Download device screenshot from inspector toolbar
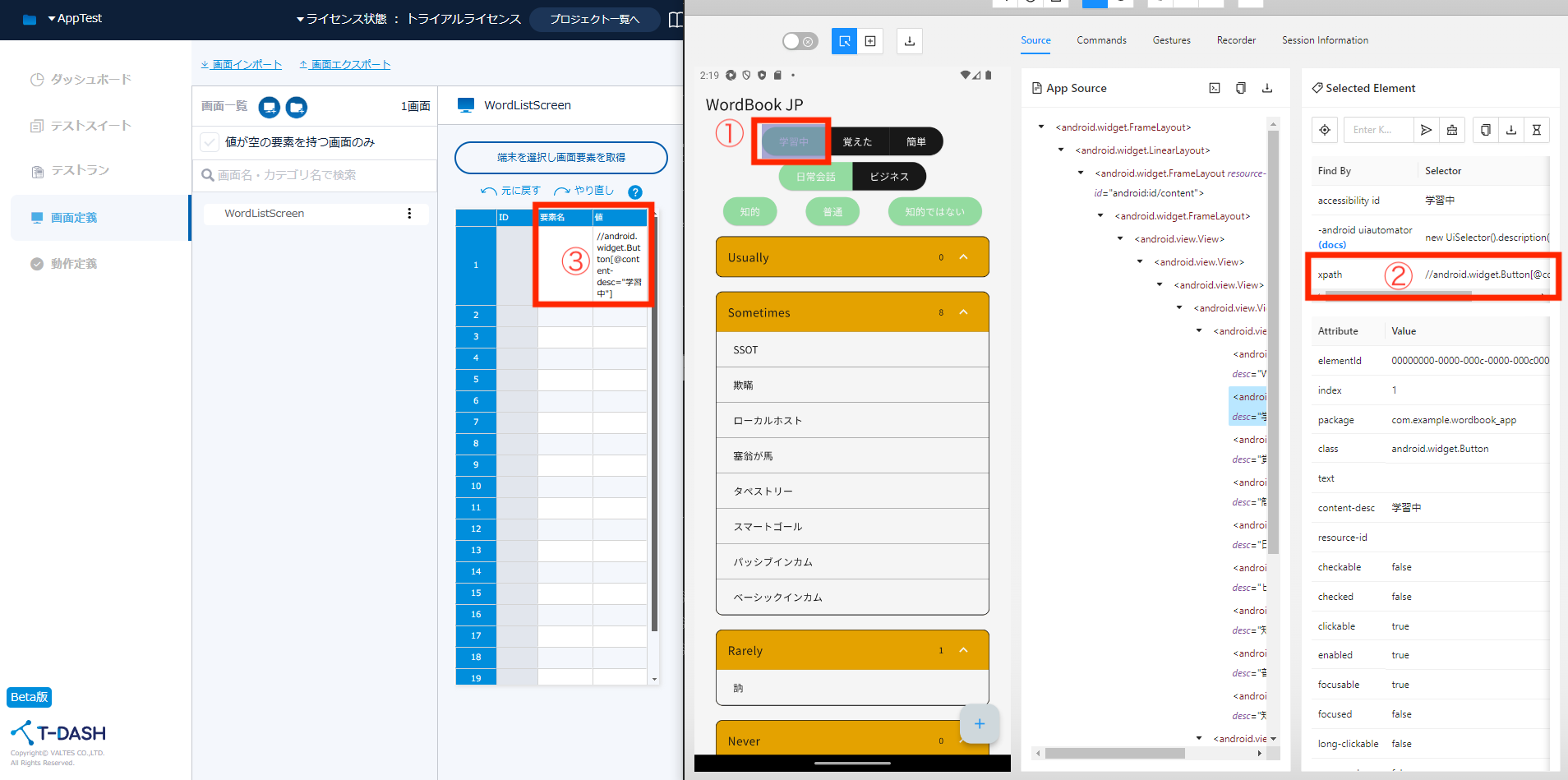The height and width of the screenshot is (780, 1568). 910,41
